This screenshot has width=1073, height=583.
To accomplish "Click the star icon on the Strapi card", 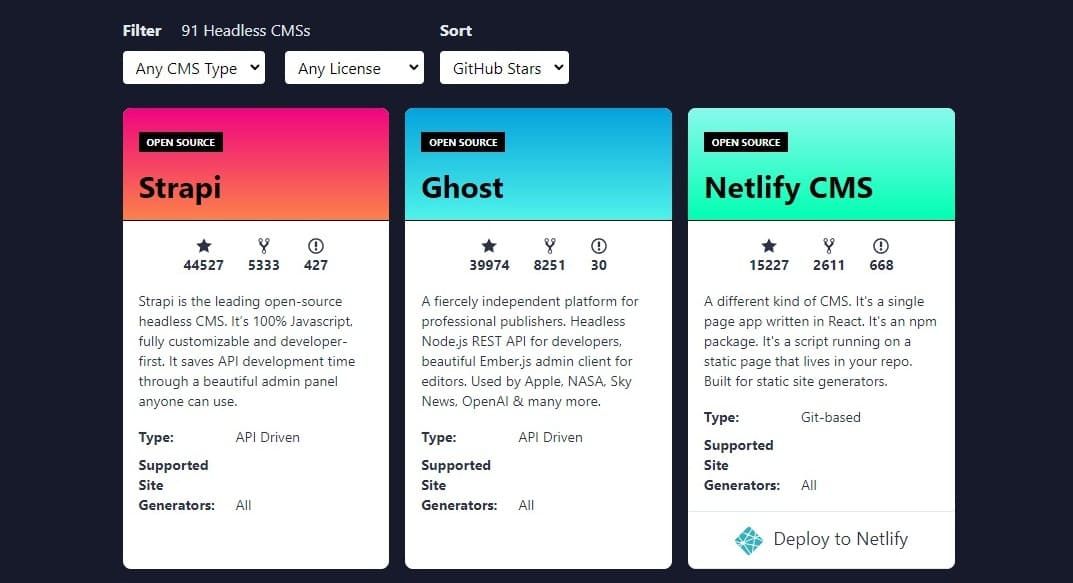I will point(204,246).
